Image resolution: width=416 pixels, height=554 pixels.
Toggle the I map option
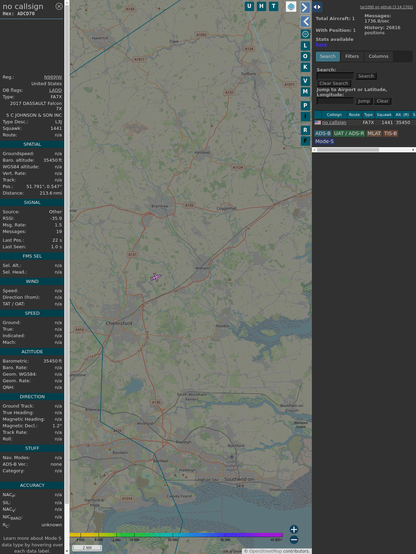coord(305,116)
